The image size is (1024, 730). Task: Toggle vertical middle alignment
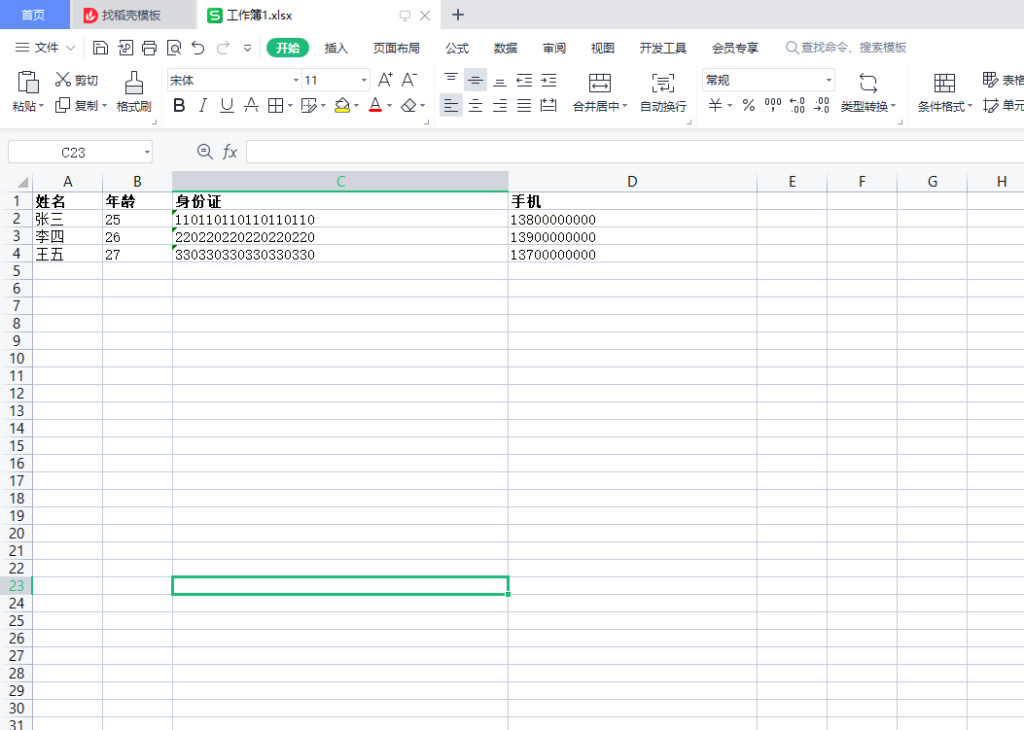pyautogui.click(x=475, y=80)
